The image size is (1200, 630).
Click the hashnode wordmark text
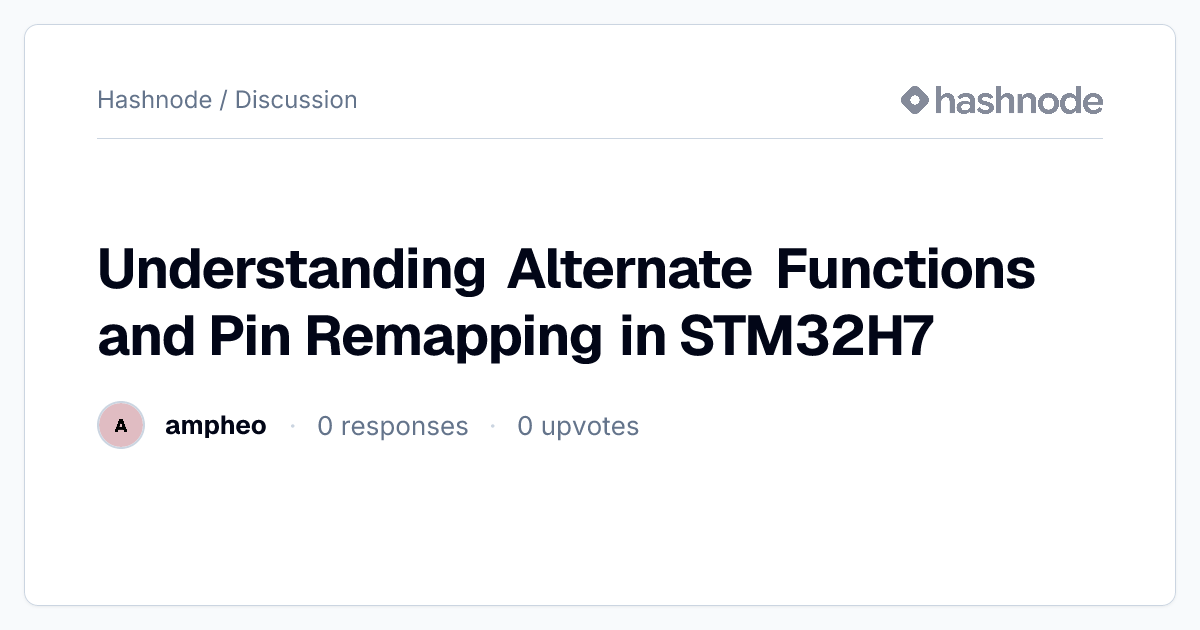1019,100
